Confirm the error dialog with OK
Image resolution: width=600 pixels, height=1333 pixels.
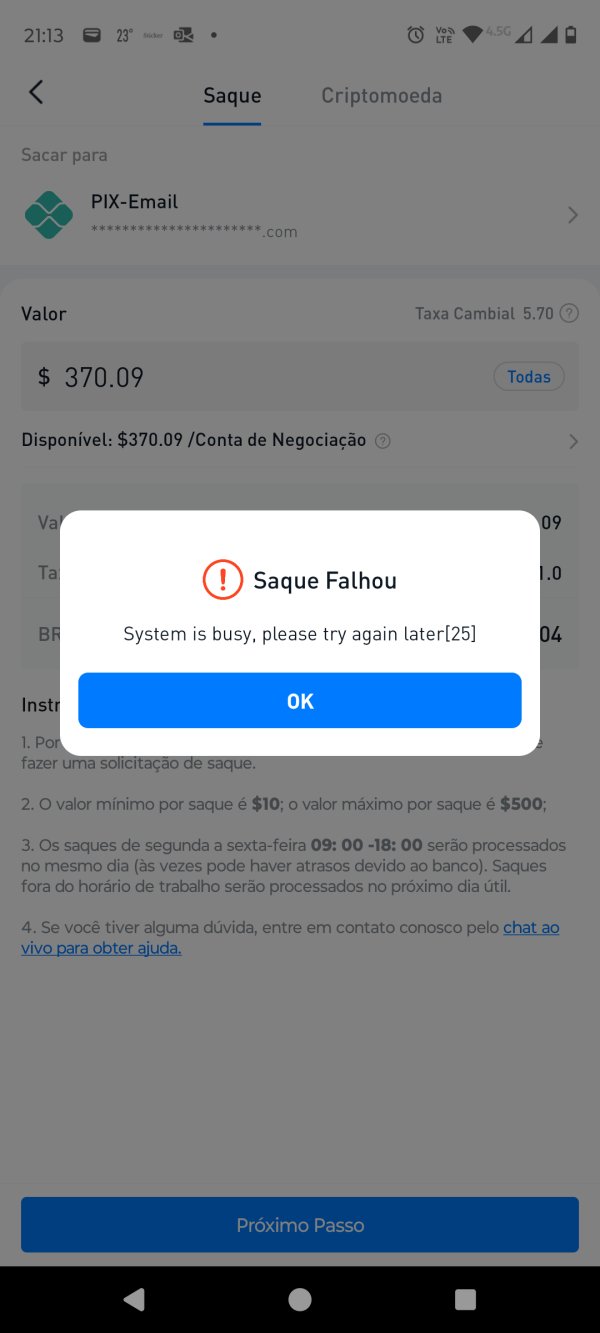300,701
